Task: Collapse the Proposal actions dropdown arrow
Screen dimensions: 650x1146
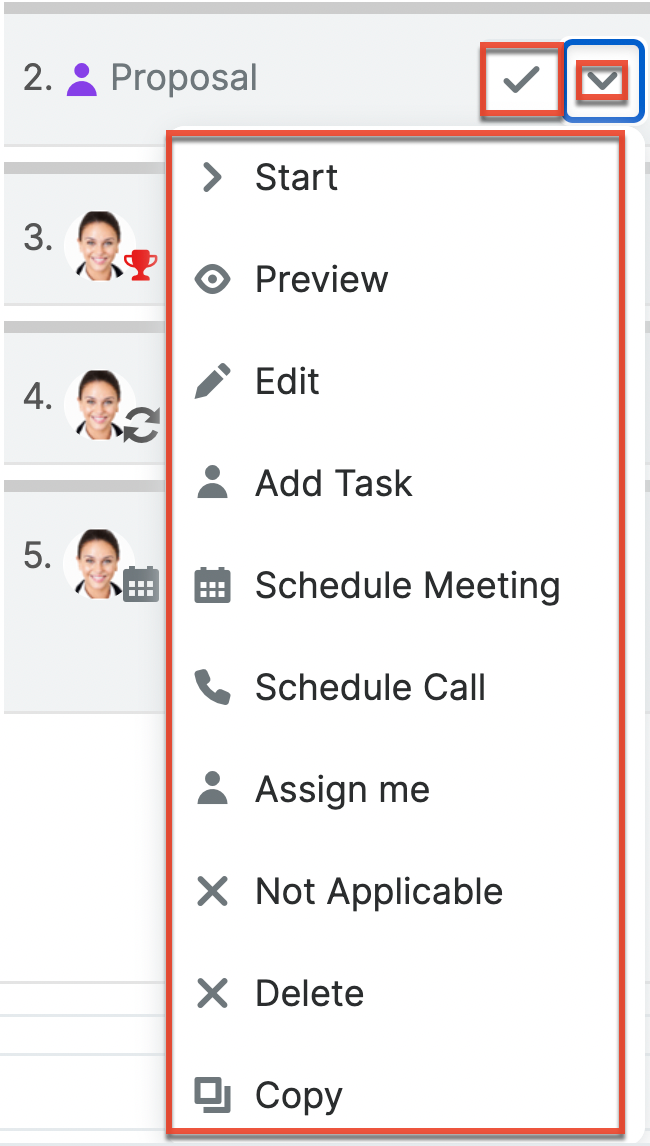Action: click(x=602, y=80)
